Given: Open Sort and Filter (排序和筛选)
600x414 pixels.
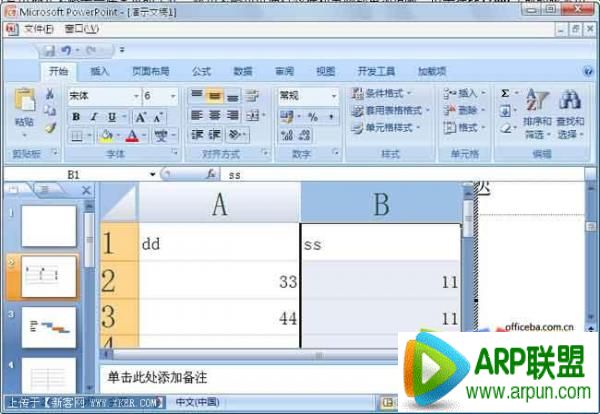Looking at the screenshot, I should tap(537, 113).
